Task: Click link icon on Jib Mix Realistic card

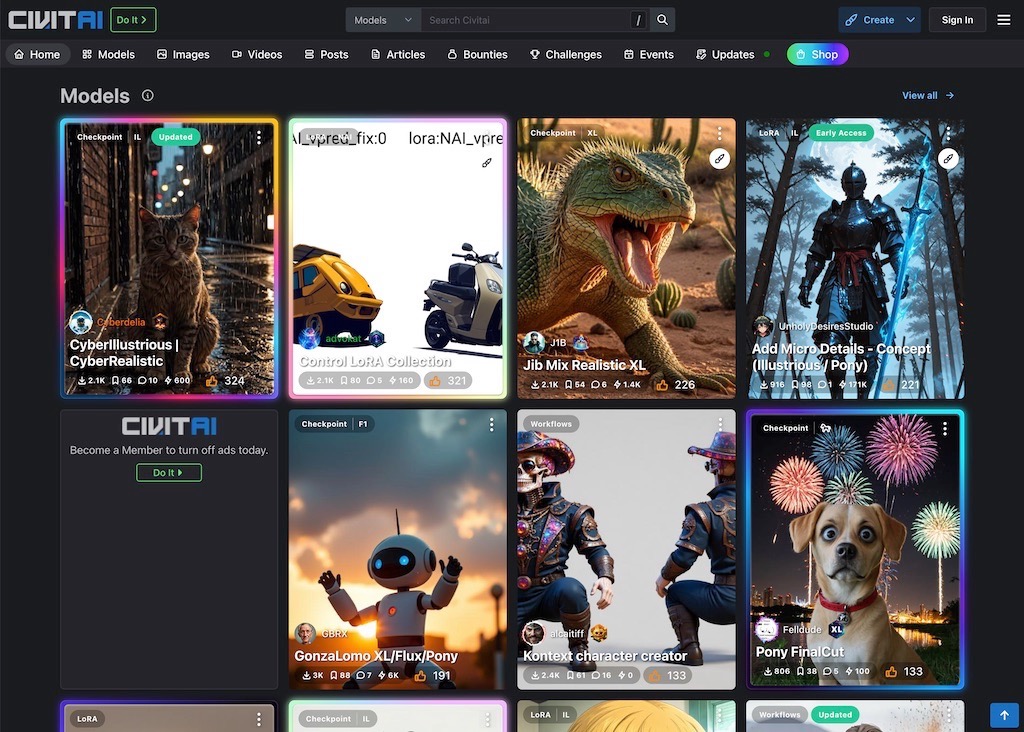Action: [719, 158]
